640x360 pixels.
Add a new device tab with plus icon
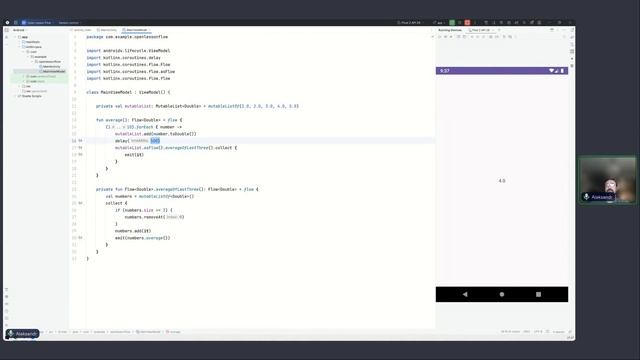pos(499,30)
